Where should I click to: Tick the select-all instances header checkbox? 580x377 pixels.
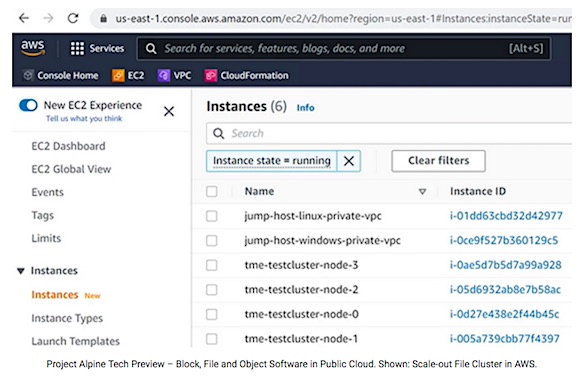pyautogui.click(x=212, y=192)
